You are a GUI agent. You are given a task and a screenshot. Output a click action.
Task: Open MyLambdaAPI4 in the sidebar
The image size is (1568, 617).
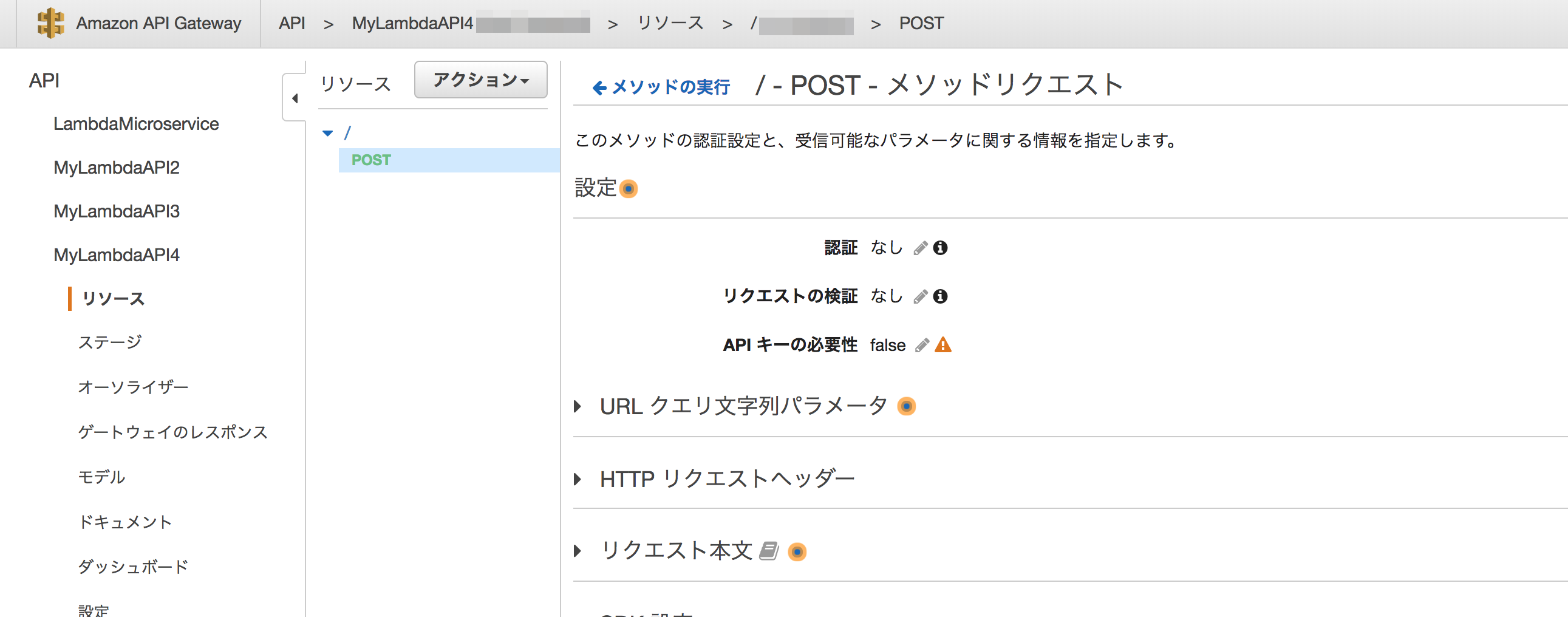click(116, 255)
